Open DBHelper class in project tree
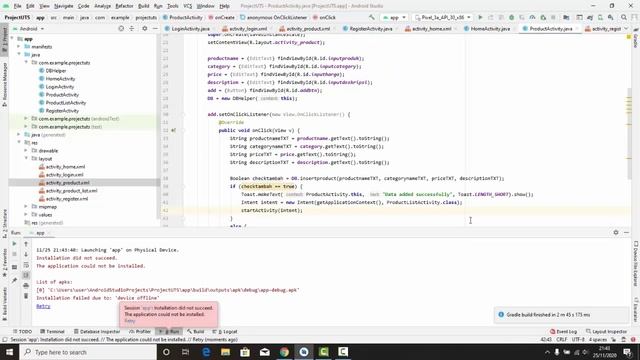 (52, 71)
